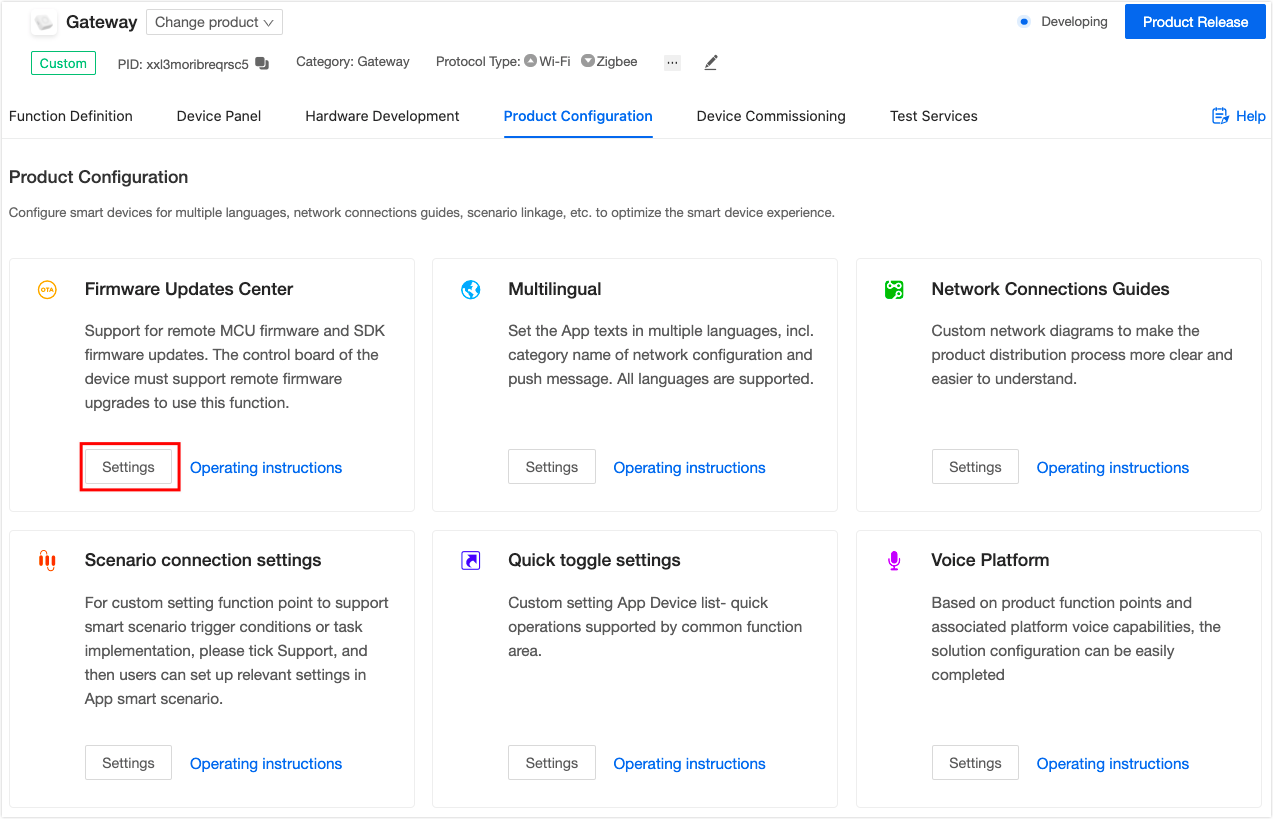Open Multilingual operating instructions

[x=689, y=467]
